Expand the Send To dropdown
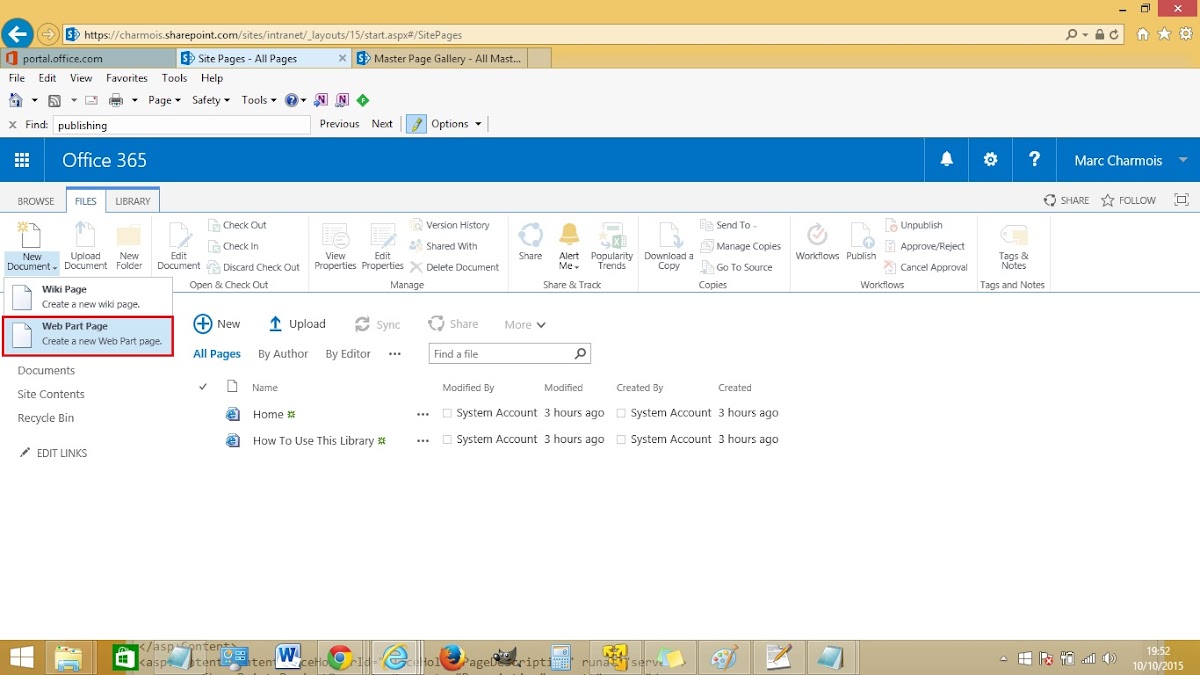Viewport: 1200px width, 675px height. pyautogui.click(x=728, y=225)
